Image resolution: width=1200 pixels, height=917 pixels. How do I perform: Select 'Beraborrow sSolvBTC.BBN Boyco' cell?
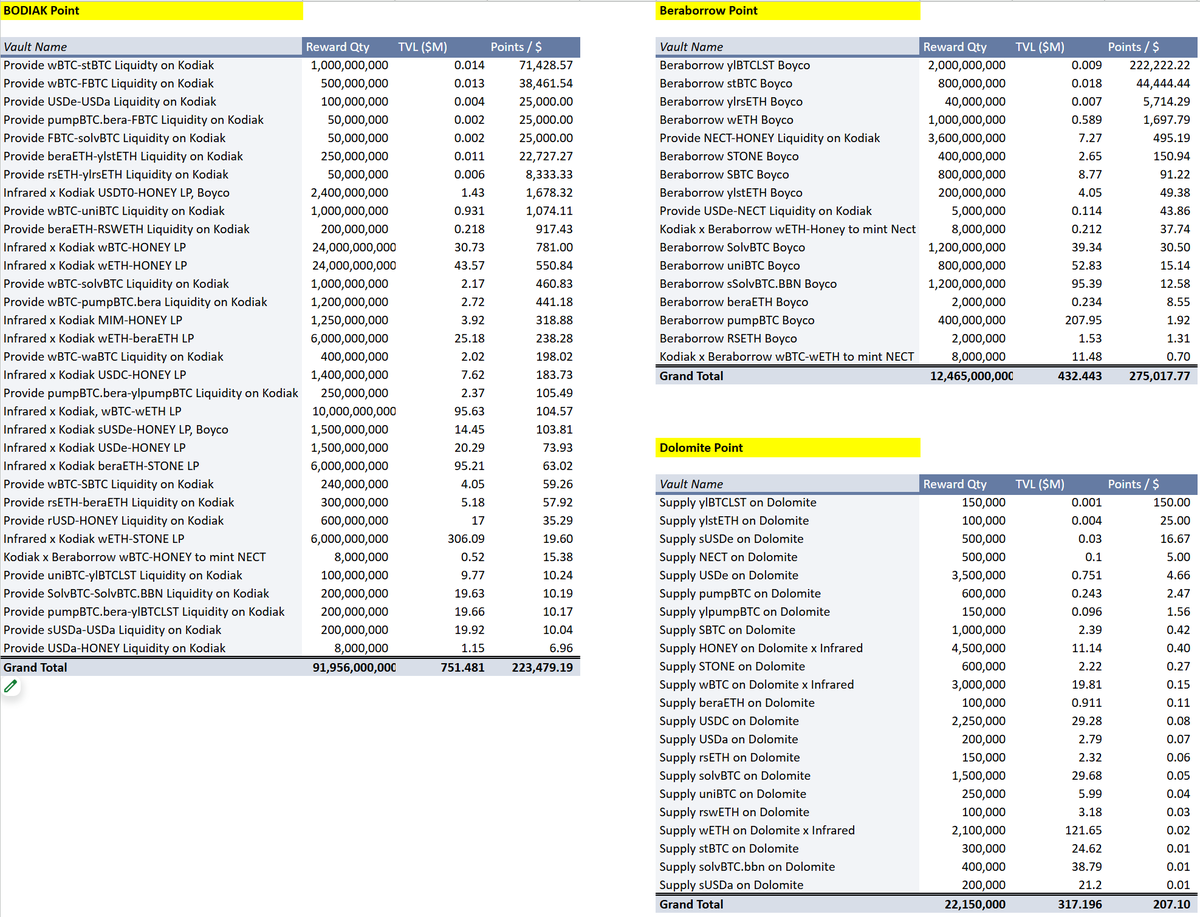(749, 284)
